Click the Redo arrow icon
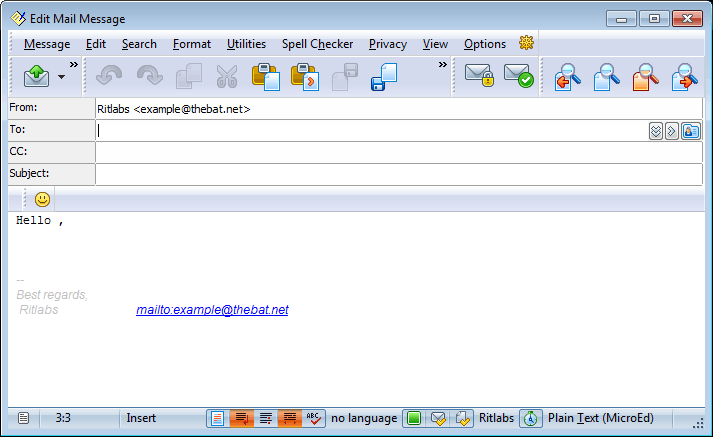This screenshot has height=437, width=713. coord(149,76)
